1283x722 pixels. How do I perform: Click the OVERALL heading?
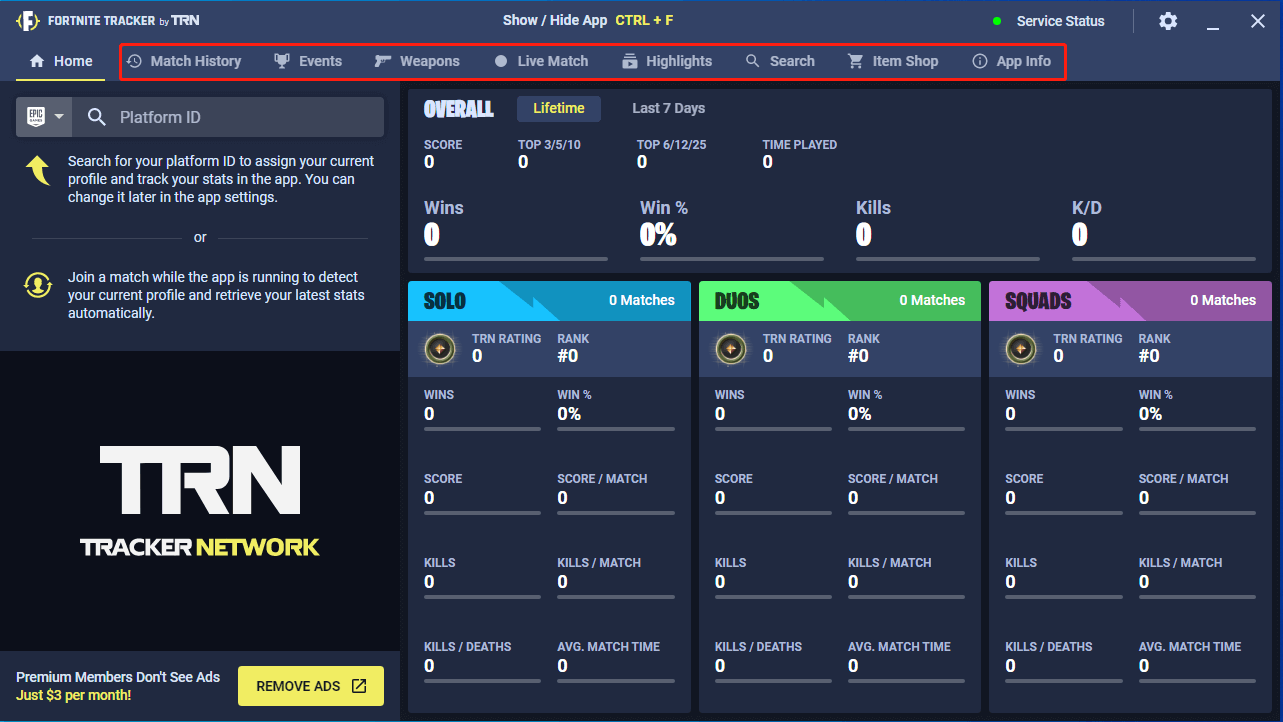pyautogui.click(x=459, y=109)
